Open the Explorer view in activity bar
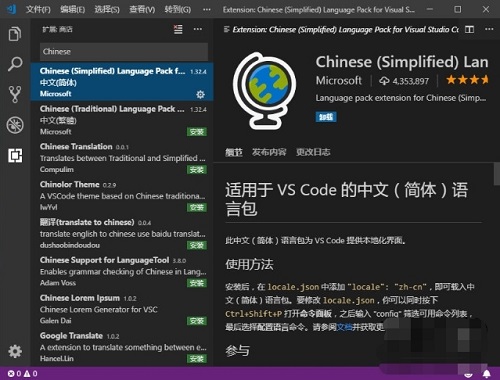 click(x=15, y=34)
